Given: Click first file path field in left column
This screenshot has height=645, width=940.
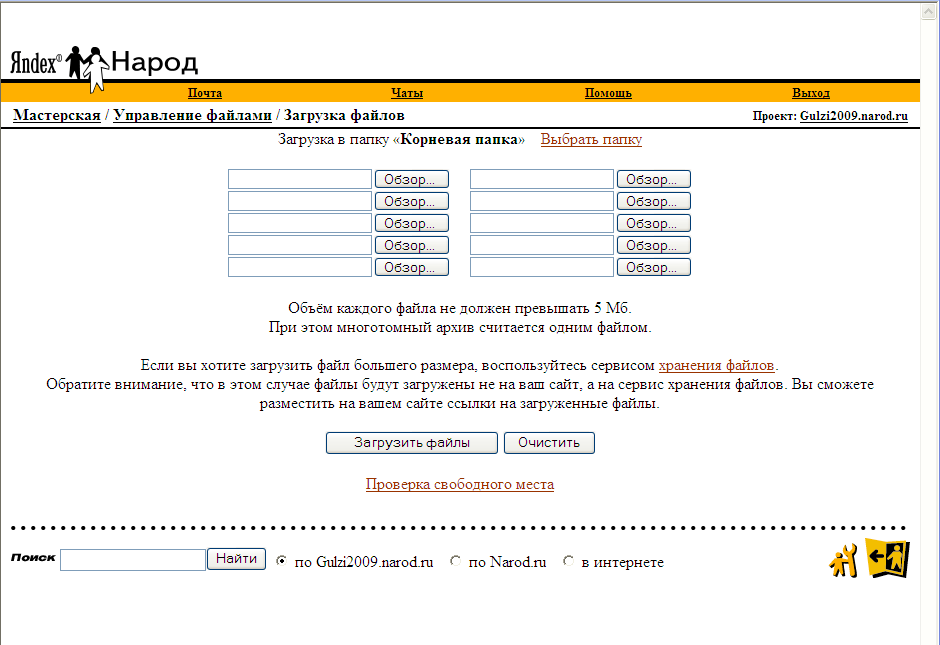Looking at the screenshot, I should tap(300, 179).
